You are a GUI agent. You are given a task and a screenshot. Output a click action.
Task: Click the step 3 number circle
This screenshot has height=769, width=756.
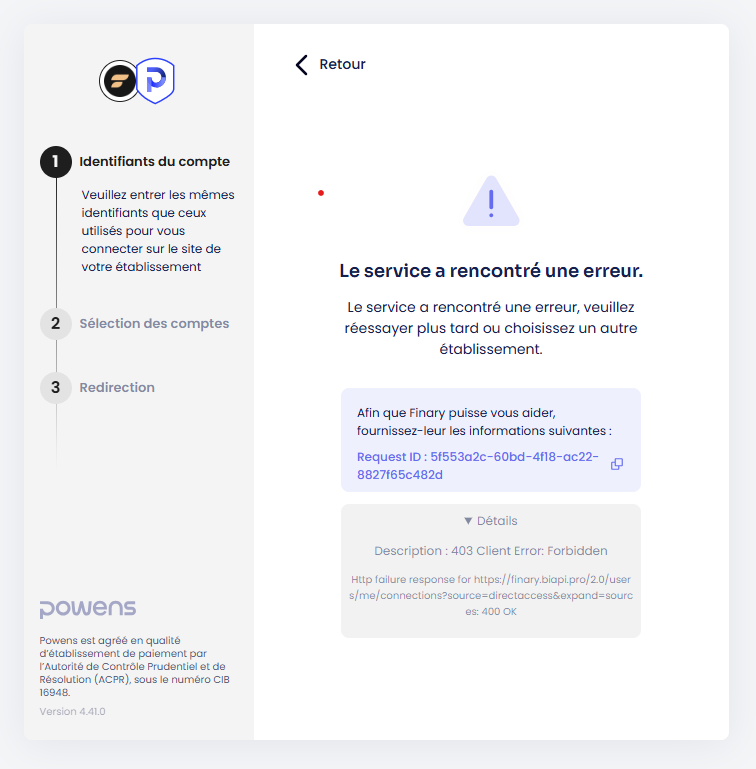coord(56,387)
